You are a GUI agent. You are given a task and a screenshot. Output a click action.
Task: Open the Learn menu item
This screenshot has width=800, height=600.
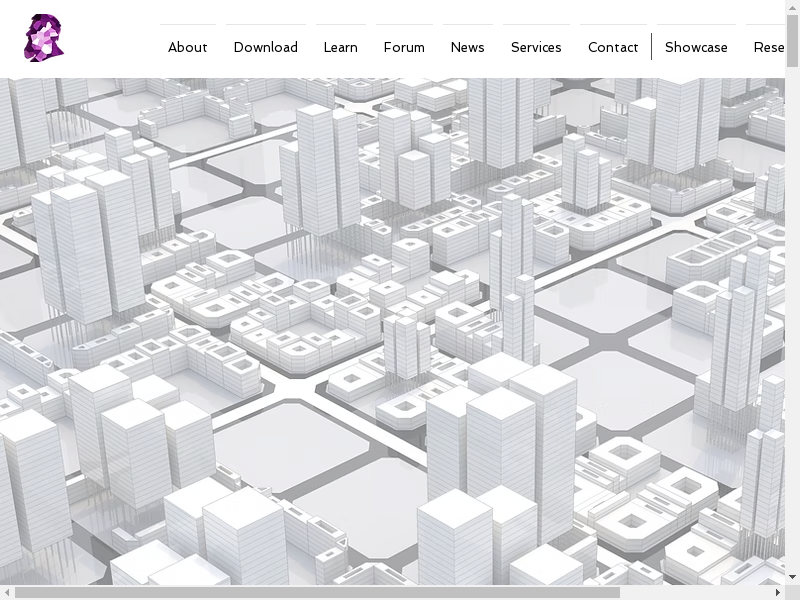click(x=340, y=47)
